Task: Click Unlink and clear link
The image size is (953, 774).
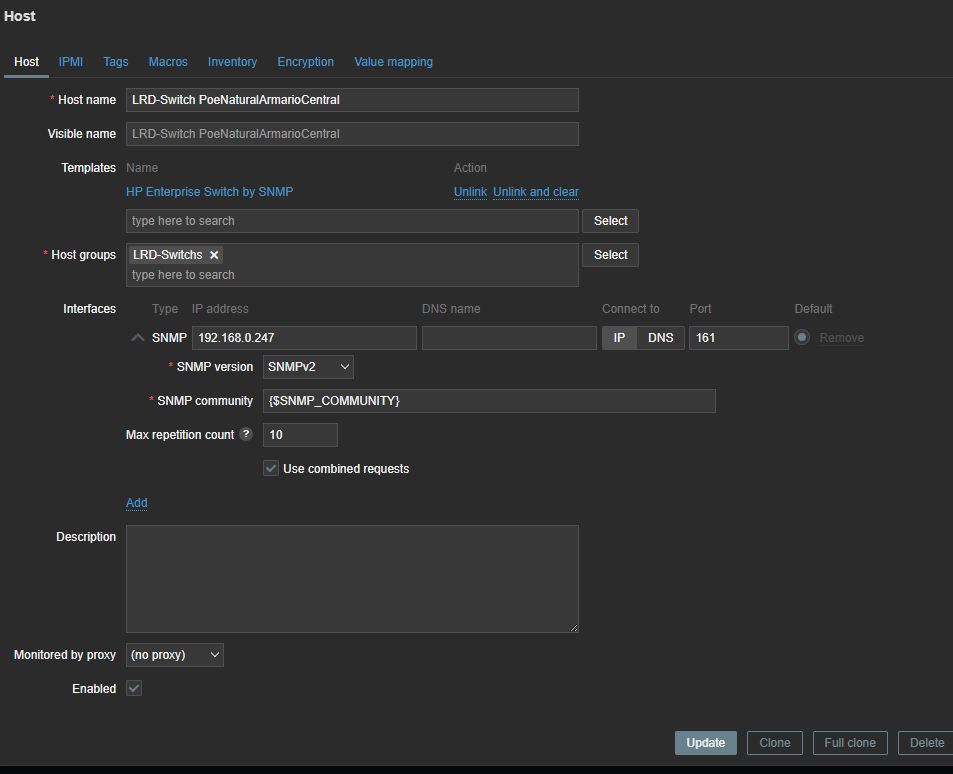Action: [x=536, y=192]
